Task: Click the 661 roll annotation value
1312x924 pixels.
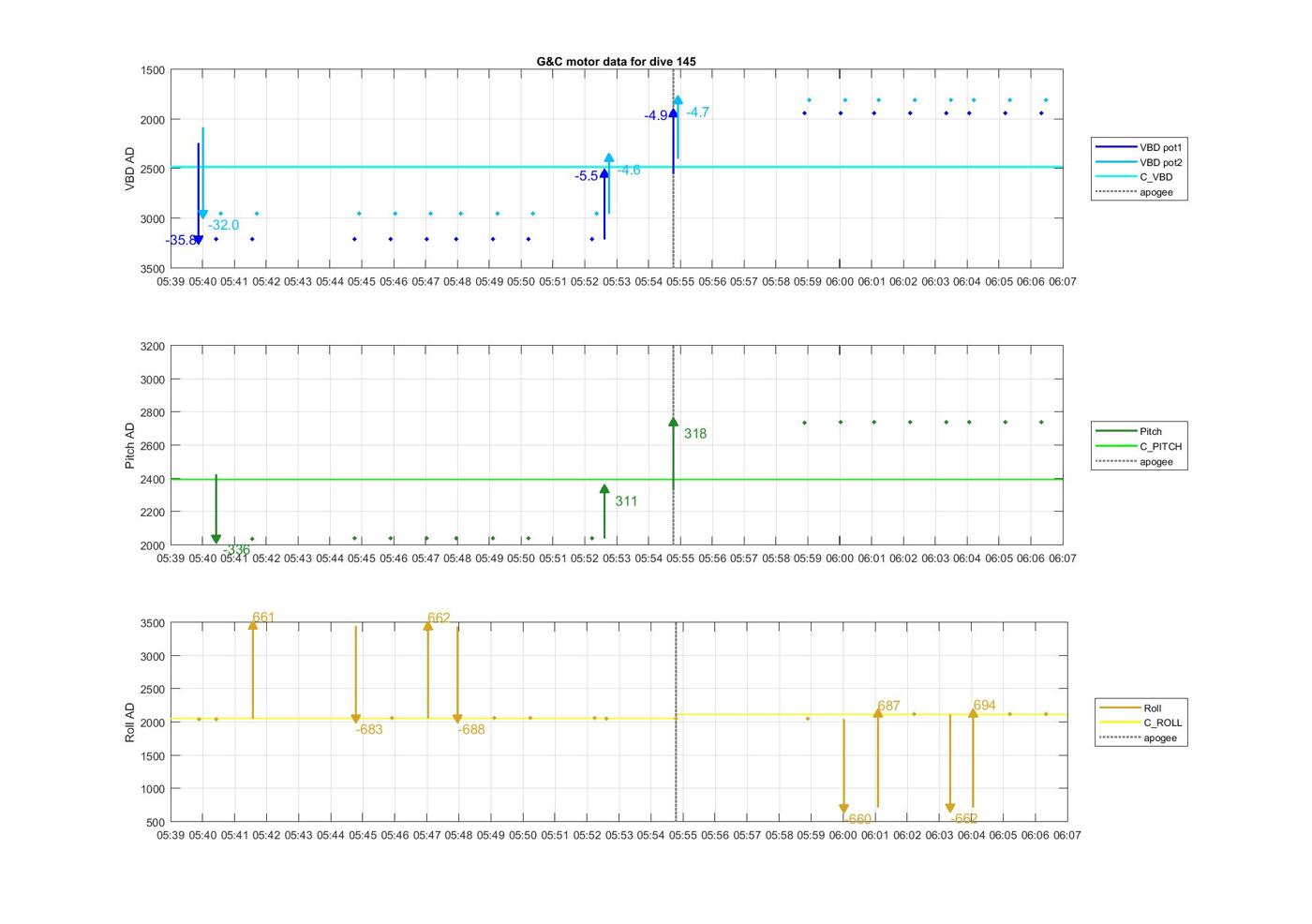Action: pyautogui.click(x=263, y=618)
